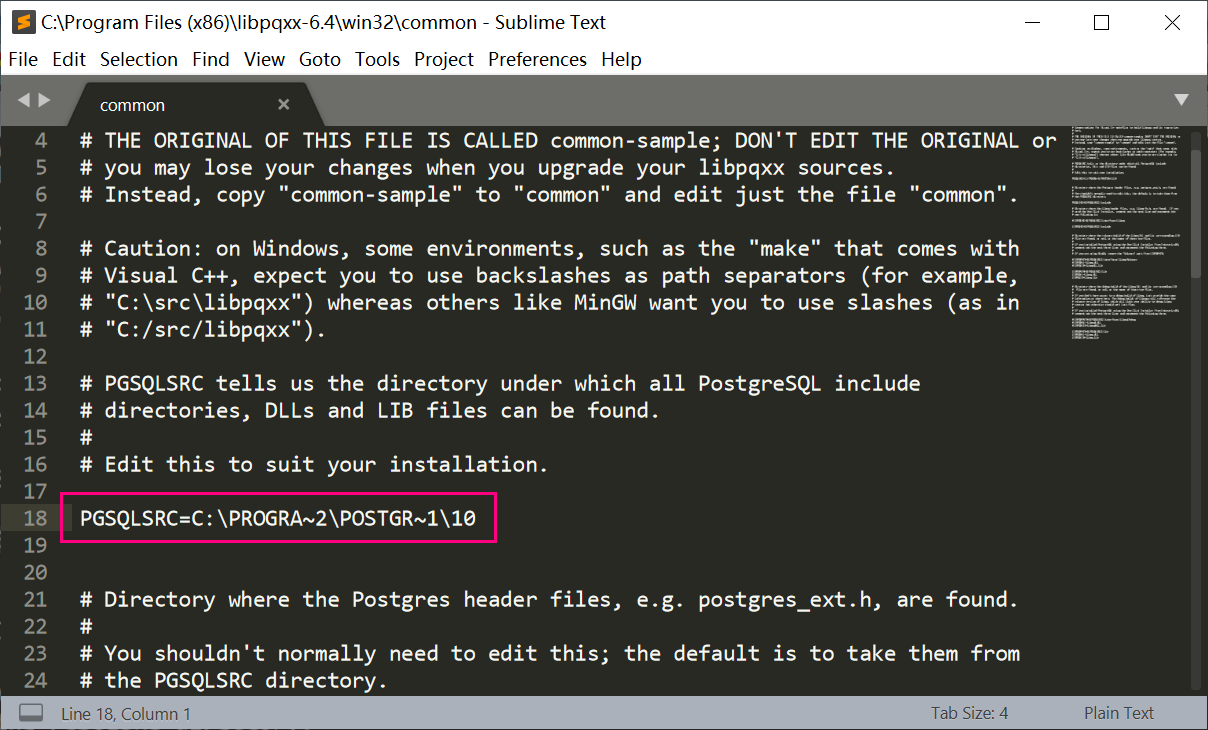
Task: Select the common file tab
Action: pos(133,105)
